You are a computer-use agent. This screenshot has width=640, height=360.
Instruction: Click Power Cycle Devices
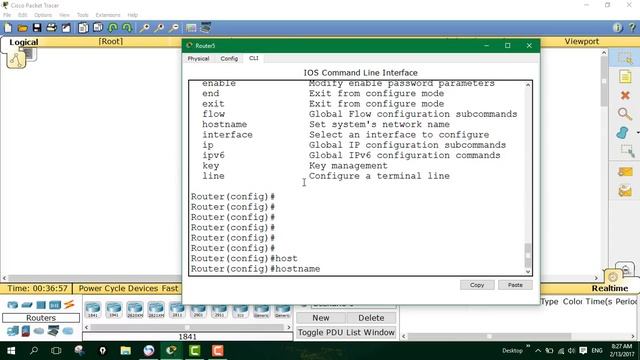118,288
